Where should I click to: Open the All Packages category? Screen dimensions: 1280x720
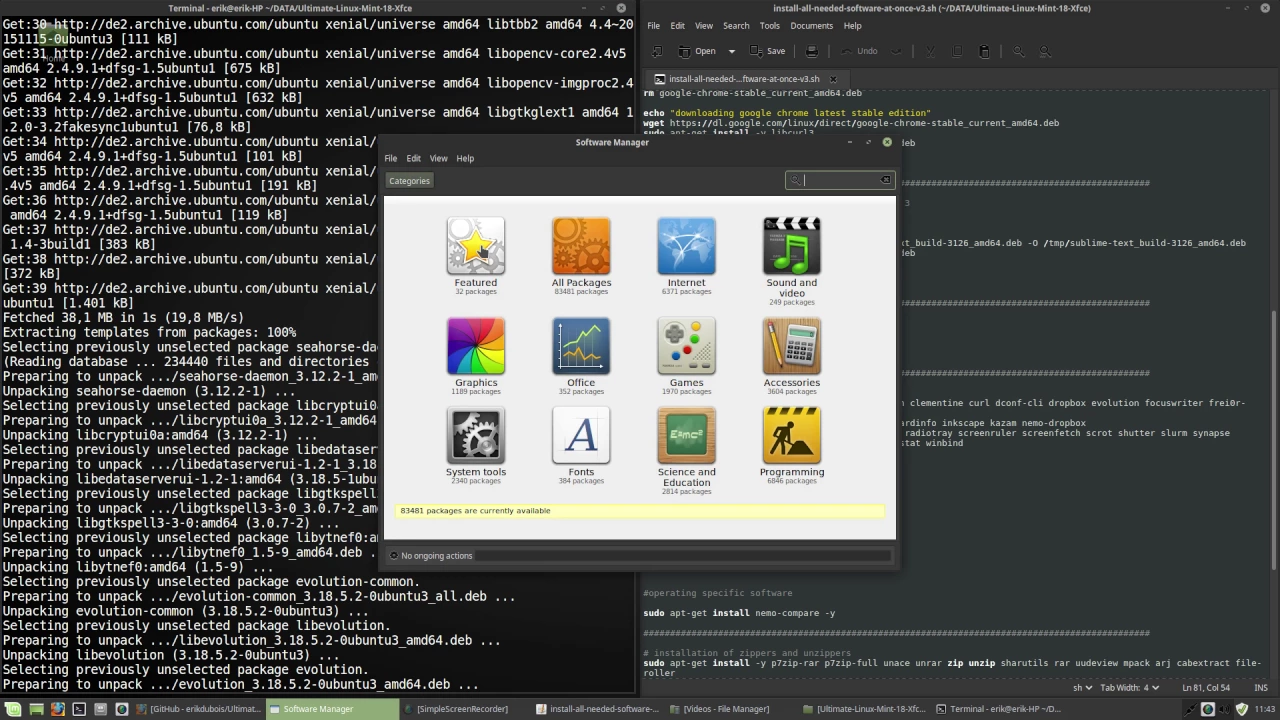click(581, 255)
